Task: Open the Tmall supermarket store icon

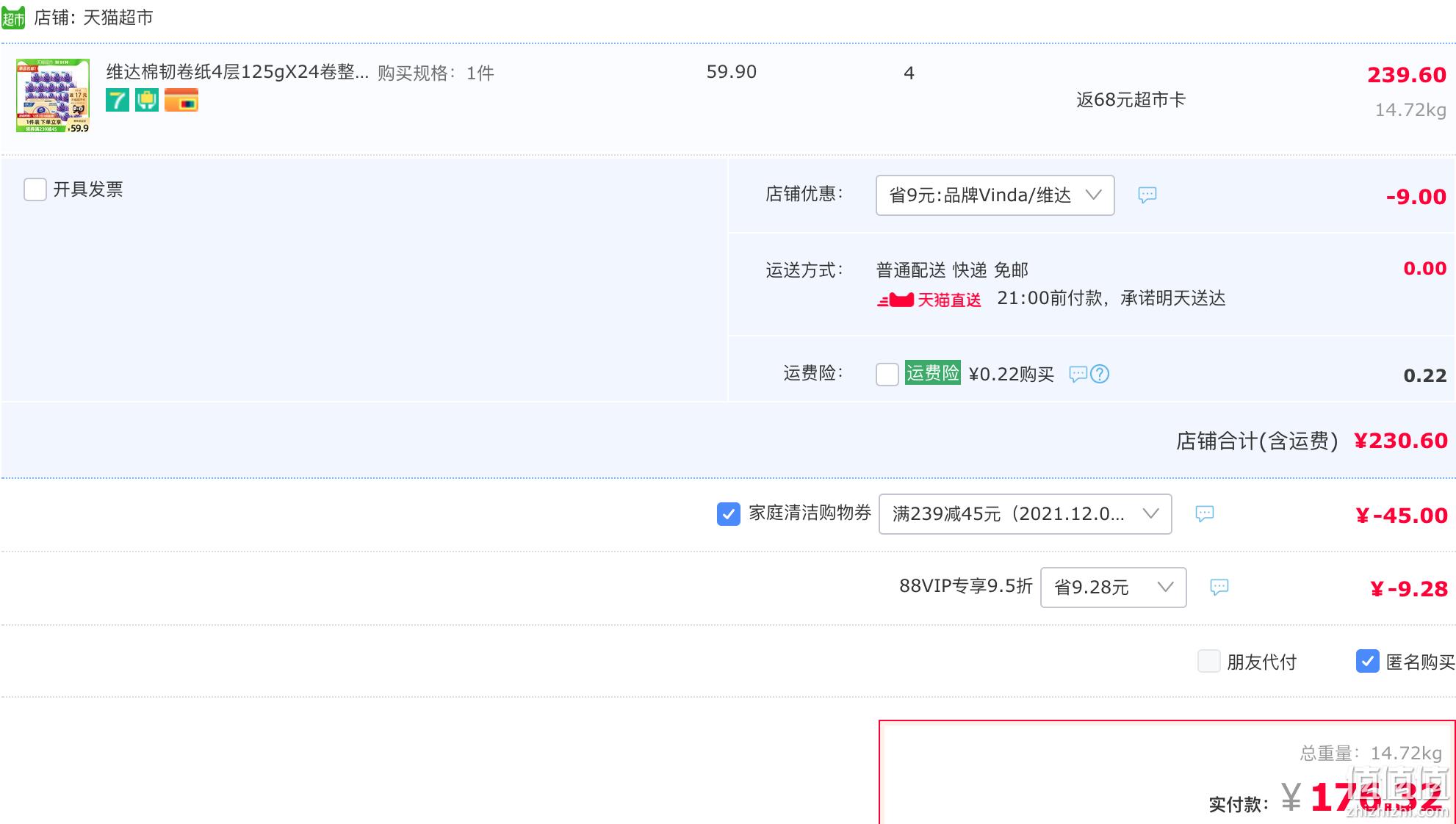Action: (12, 18)
